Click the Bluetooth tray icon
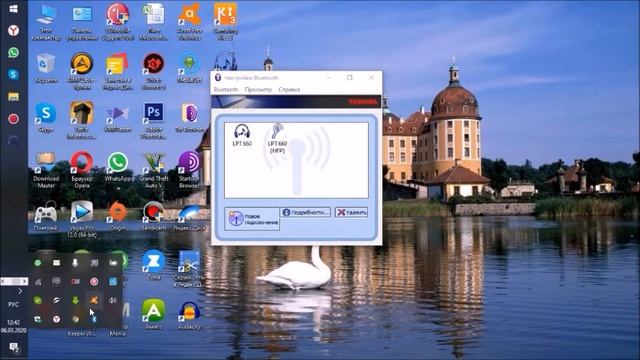Viewport: 640px width, 360px height. tap(94, 319)
